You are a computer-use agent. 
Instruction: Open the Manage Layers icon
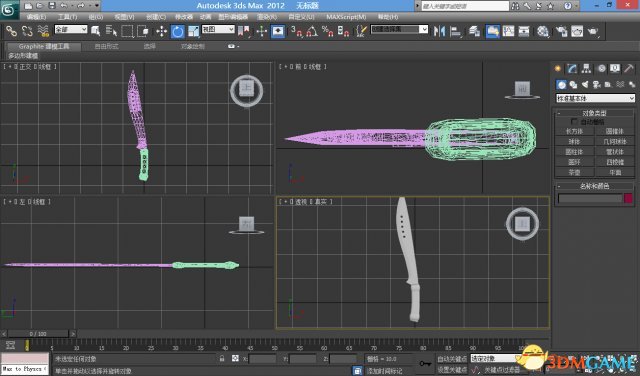click(x=474, y=31)
